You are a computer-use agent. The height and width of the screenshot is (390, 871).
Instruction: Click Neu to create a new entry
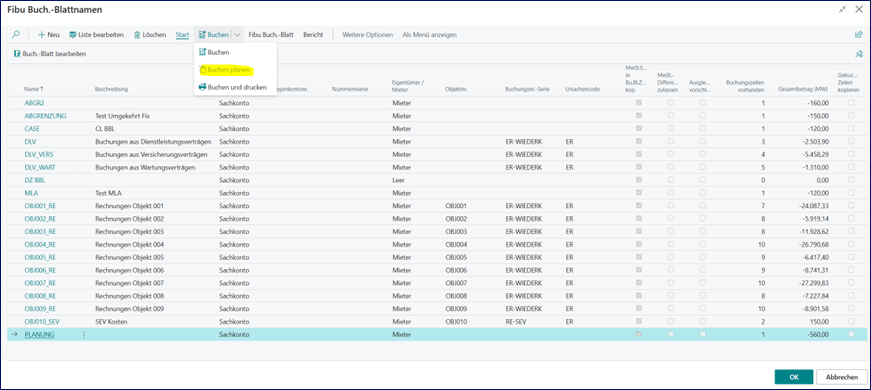(x=48, y=34)
